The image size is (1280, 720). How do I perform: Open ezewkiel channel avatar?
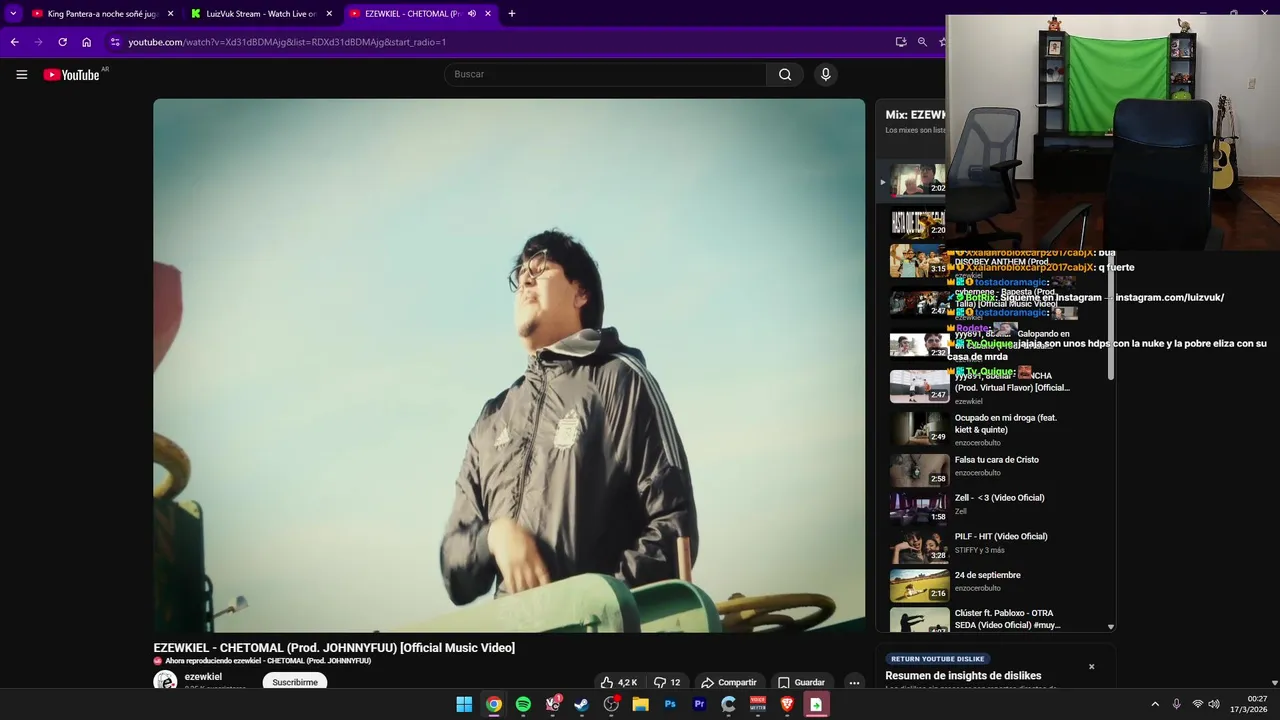point(165,682)
